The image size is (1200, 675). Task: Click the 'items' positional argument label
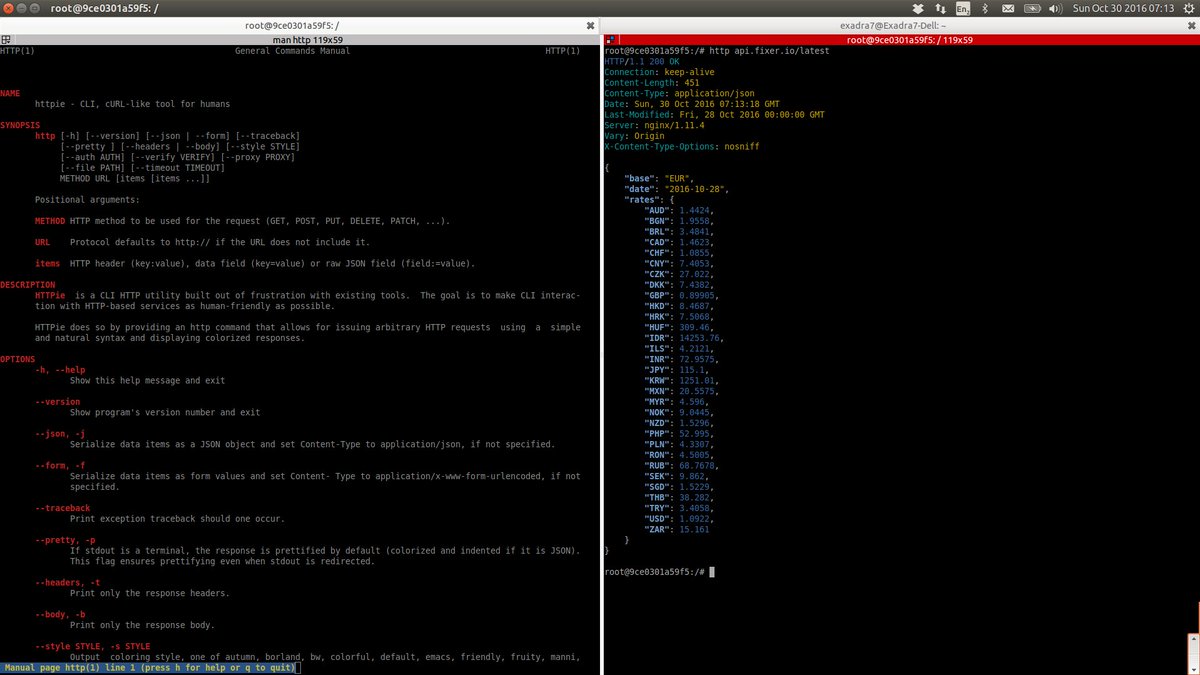[47, 264]
